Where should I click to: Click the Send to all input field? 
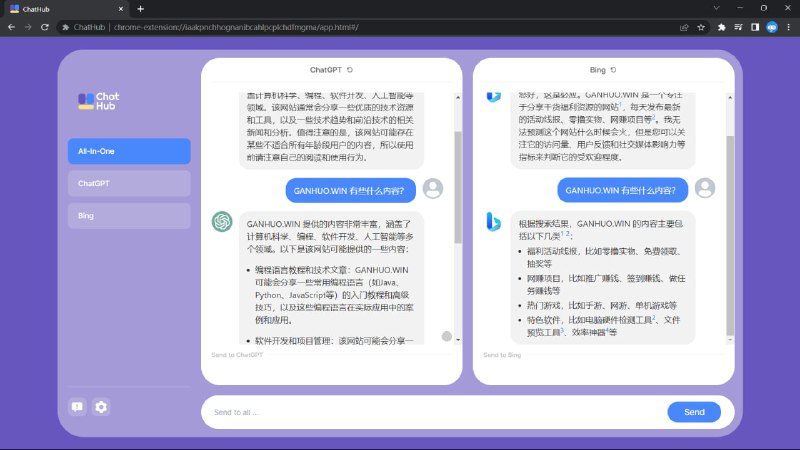tap(434, 412)
